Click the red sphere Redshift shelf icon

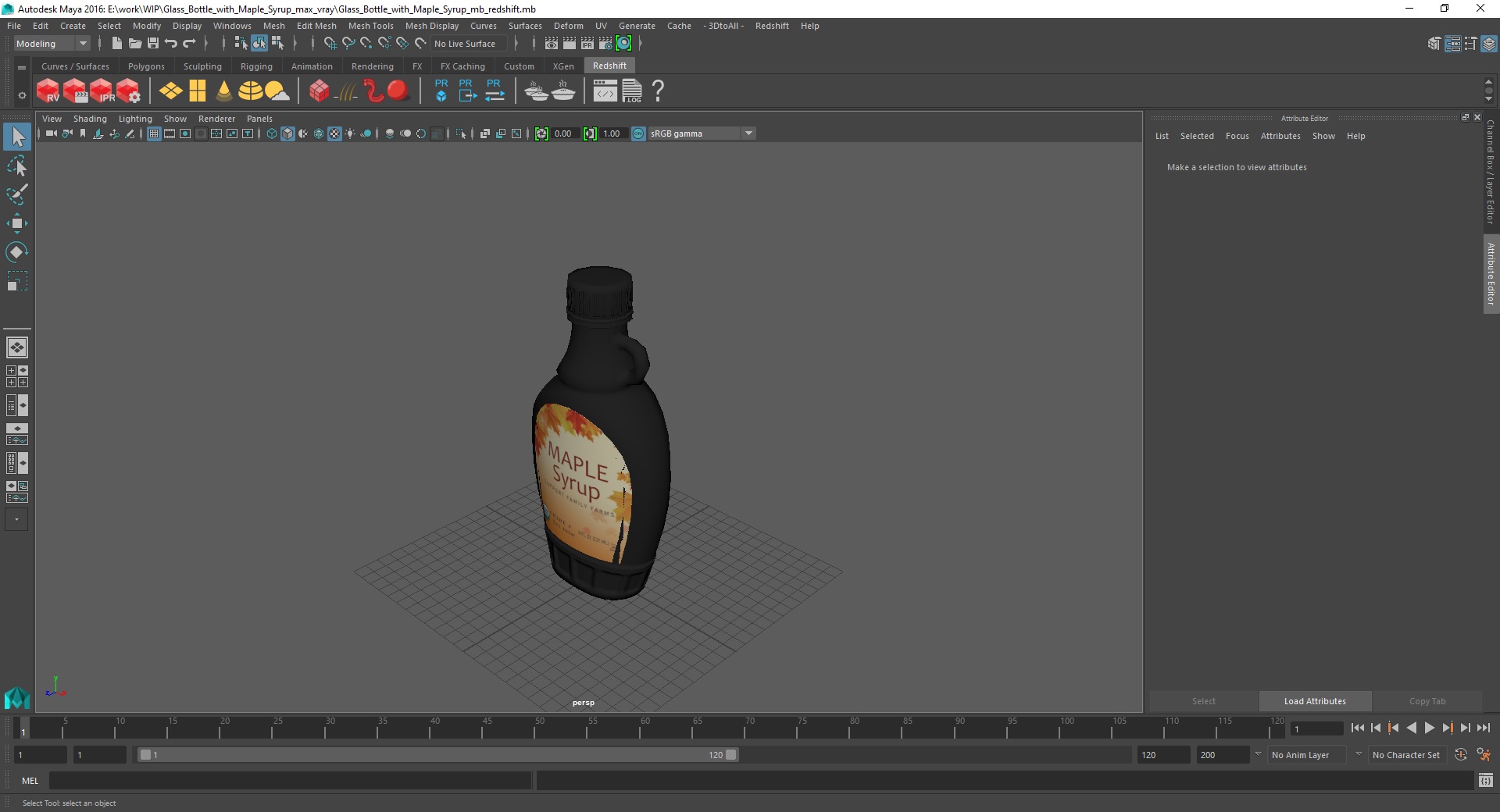coord(398,91)
